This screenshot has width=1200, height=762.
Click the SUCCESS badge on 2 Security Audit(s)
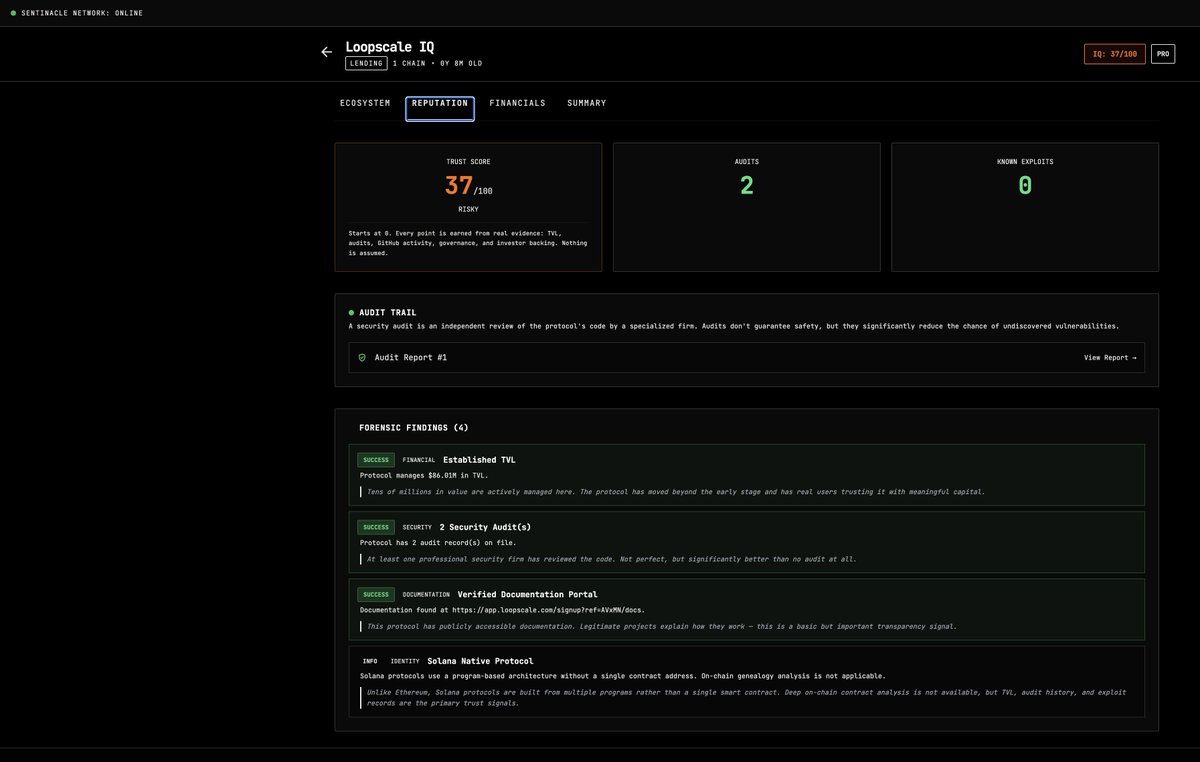tap(376, 527)
